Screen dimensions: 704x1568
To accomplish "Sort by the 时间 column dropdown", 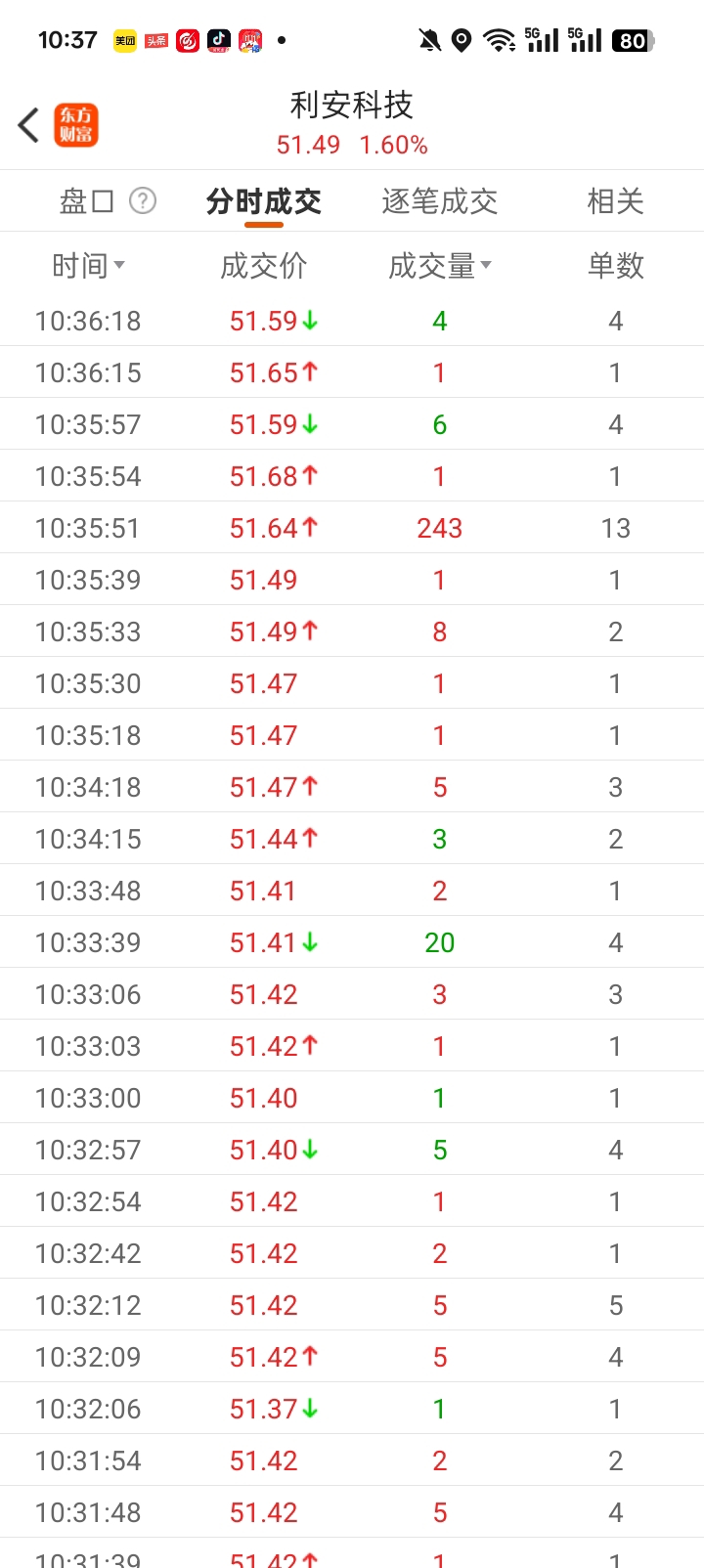I will (x=88, y=265).
